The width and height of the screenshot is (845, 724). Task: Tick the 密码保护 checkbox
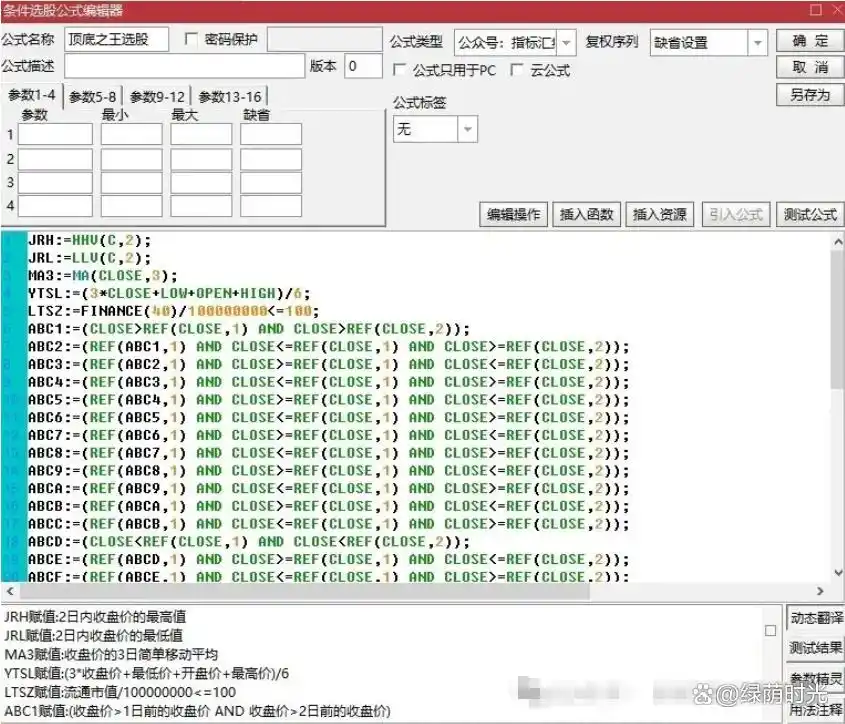tap(191, 39)
